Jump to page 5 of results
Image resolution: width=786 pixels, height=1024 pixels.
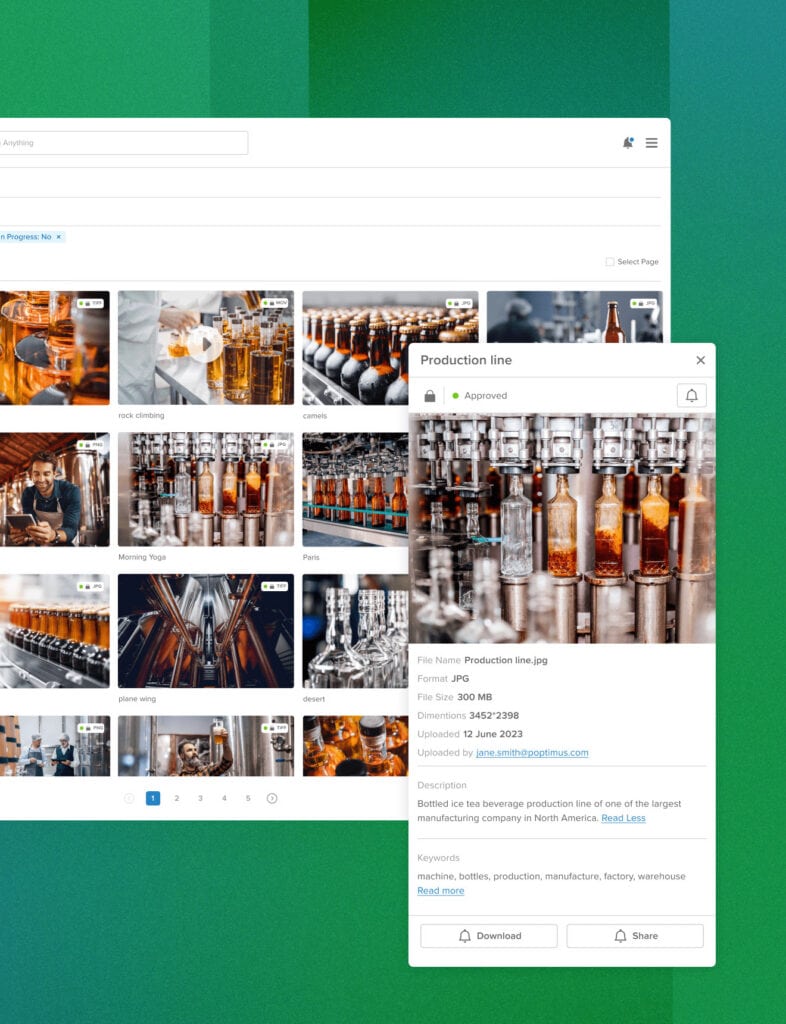pyautogui.click(x=248, y=798)
